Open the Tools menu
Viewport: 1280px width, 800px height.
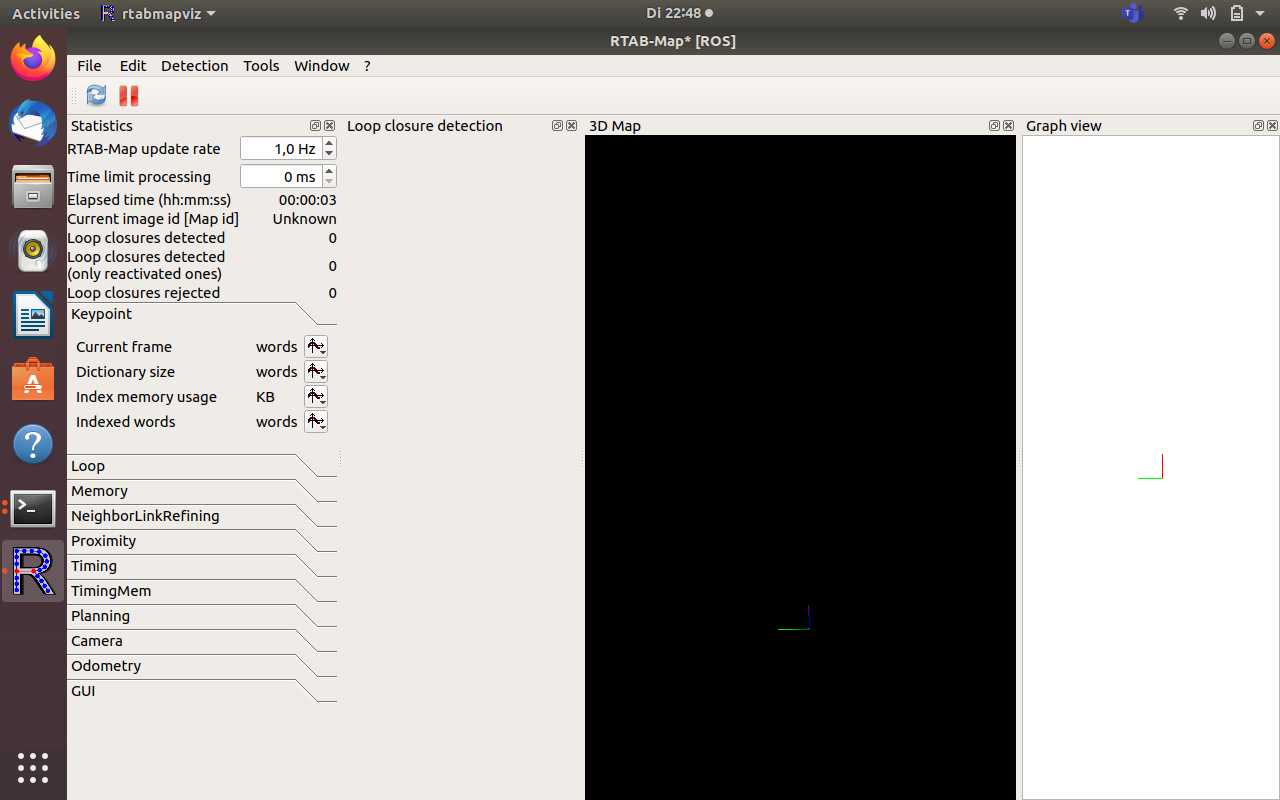coord(261,66)
